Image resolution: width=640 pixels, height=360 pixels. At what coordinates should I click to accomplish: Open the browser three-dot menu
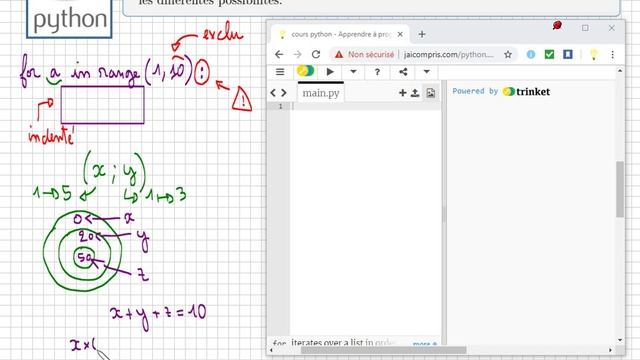point(612,54)
